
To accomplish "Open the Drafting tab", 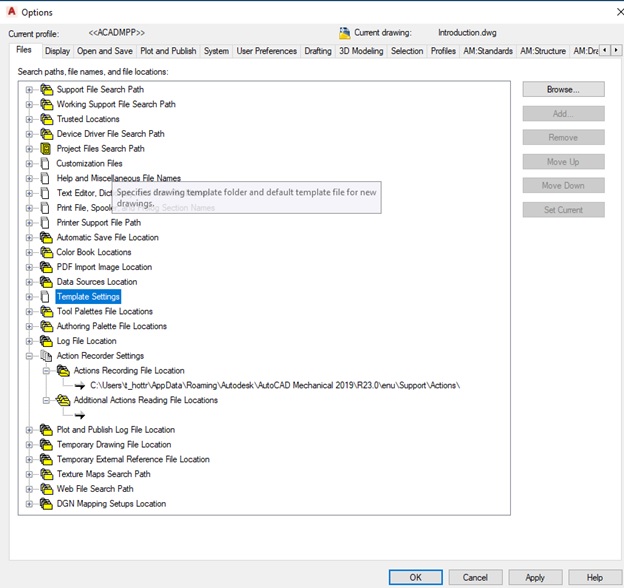I will pos(318,51).
